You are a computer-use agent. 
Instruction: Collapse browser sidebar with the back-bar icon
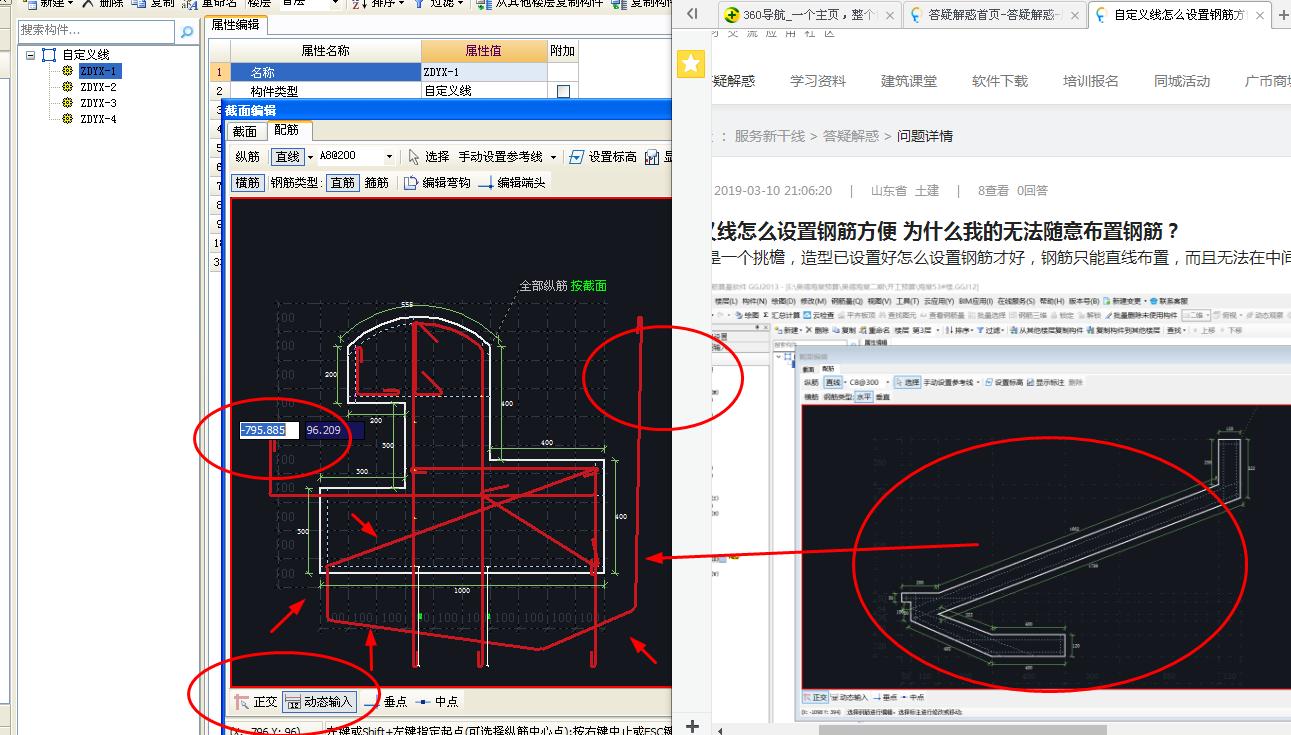tap(692, 15)
